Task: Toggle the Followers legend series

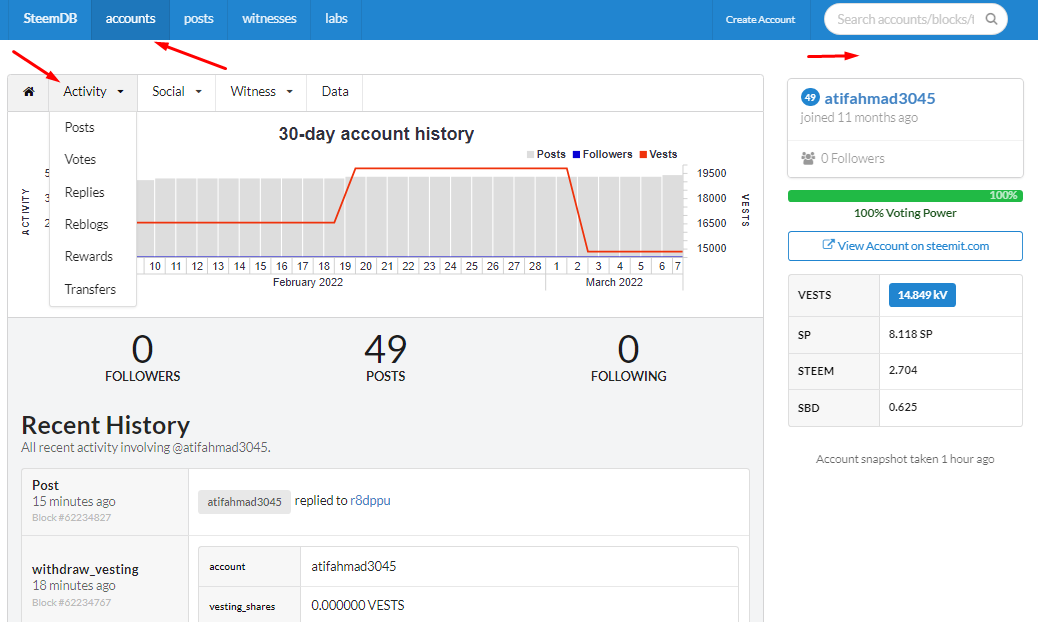Action: (602, 154)
